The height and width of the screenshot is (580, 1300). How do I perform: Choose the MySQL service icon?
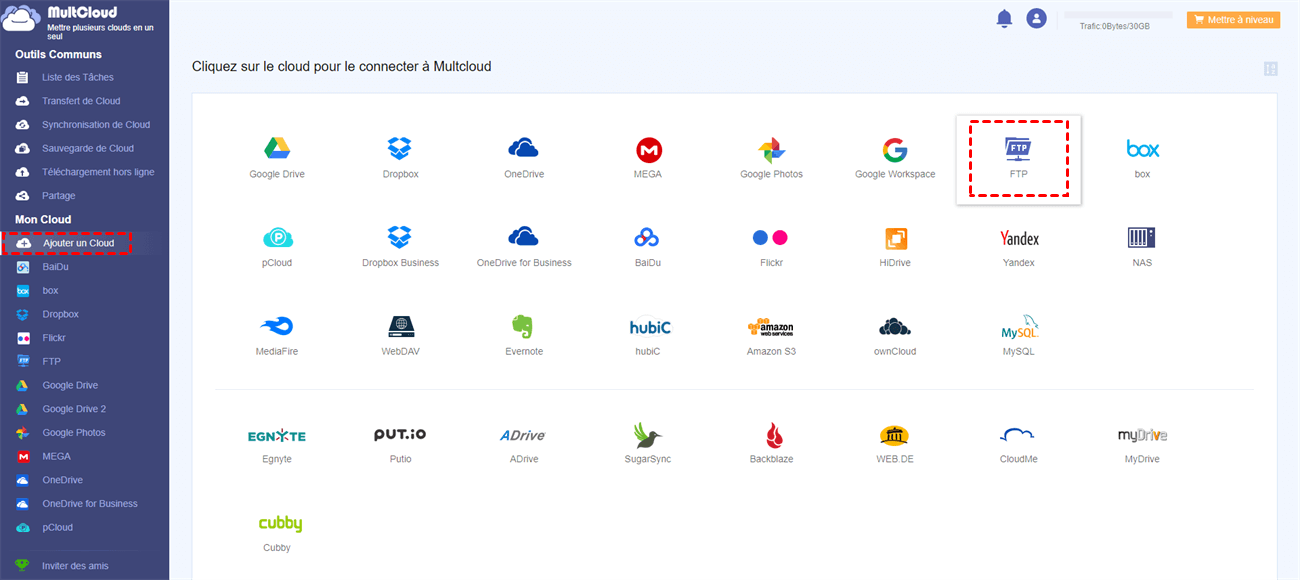[x=1019, y=327]
